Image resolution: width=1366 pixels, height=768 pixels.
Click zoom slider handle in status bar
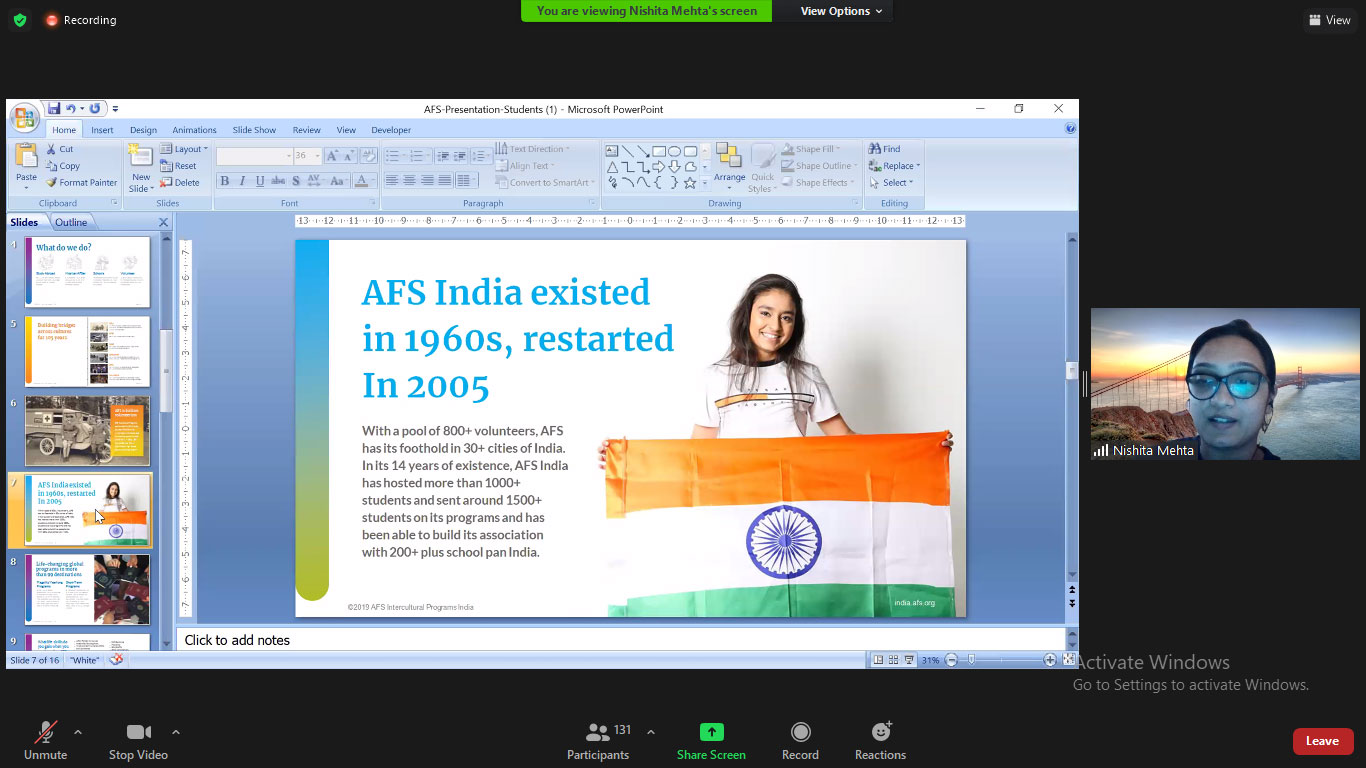(972, 660)
